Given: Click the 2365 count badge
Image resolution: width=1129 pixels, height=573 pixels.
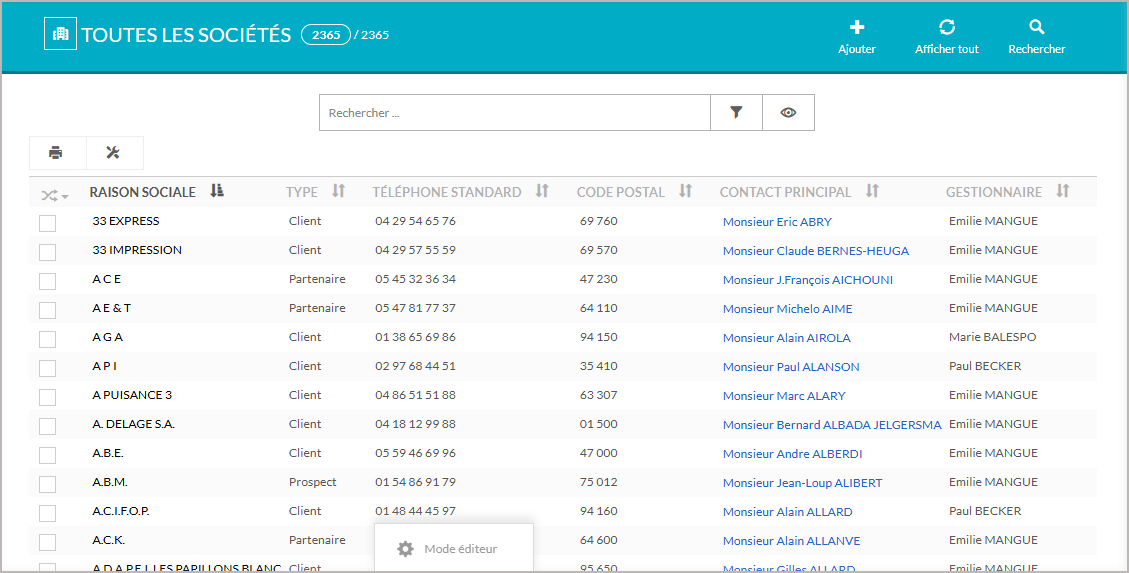Looking at the screenshot, I should (326, 35).
